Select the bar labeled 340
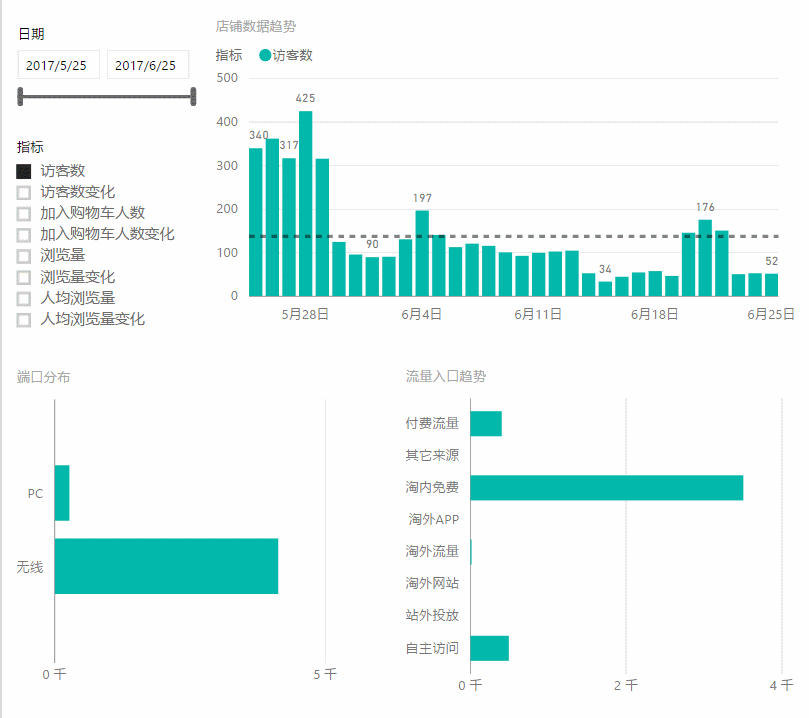 pos(256,222)
